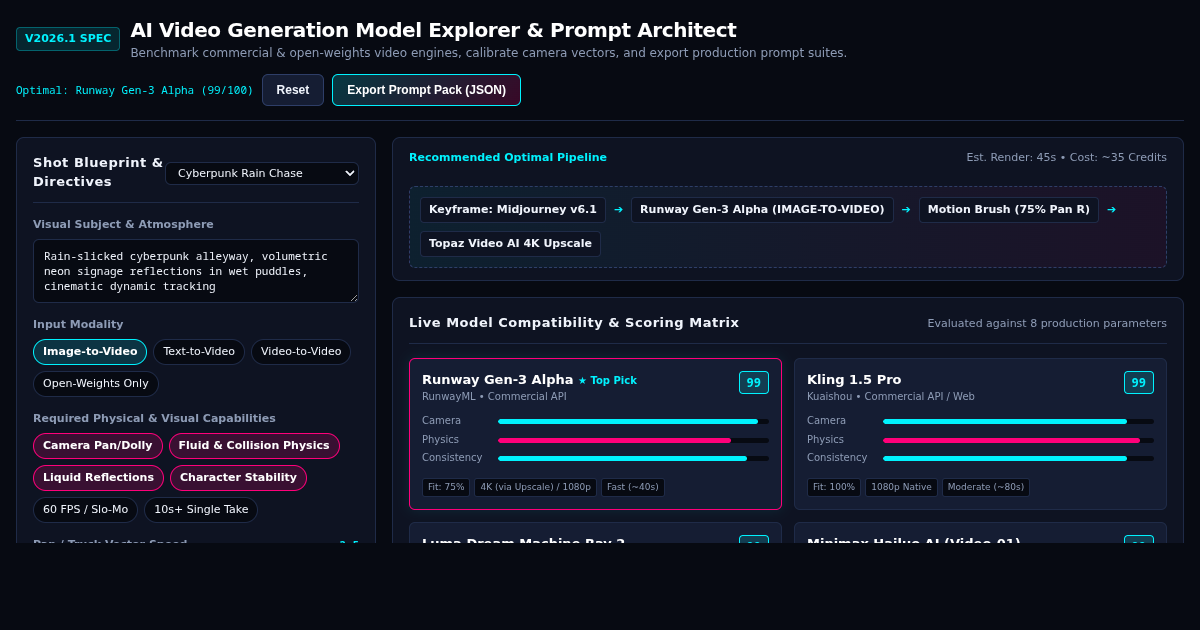Select Image-to-Video input modality

tap(90, 352)
